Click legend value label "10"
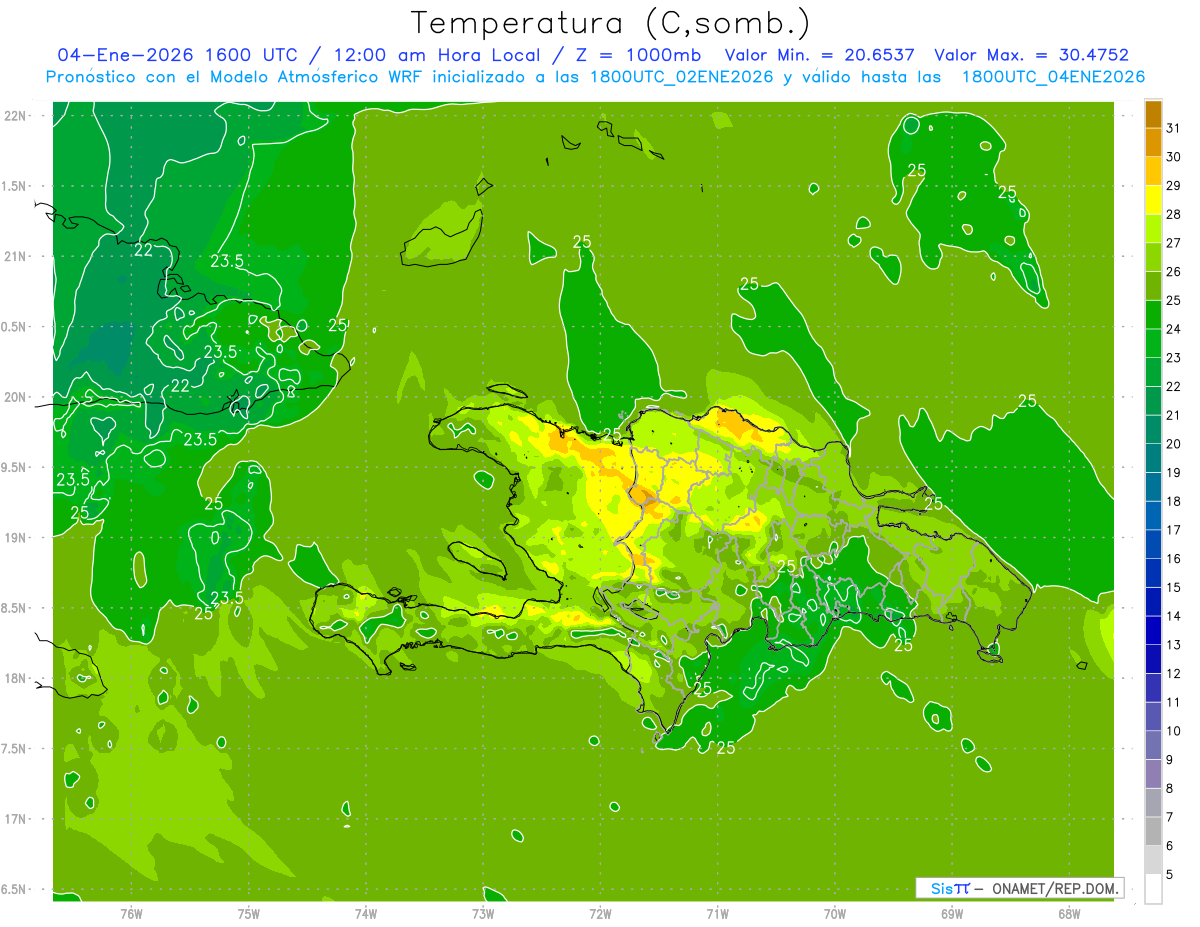This screenshot has width=1200, height=927. click(1175, 731)
